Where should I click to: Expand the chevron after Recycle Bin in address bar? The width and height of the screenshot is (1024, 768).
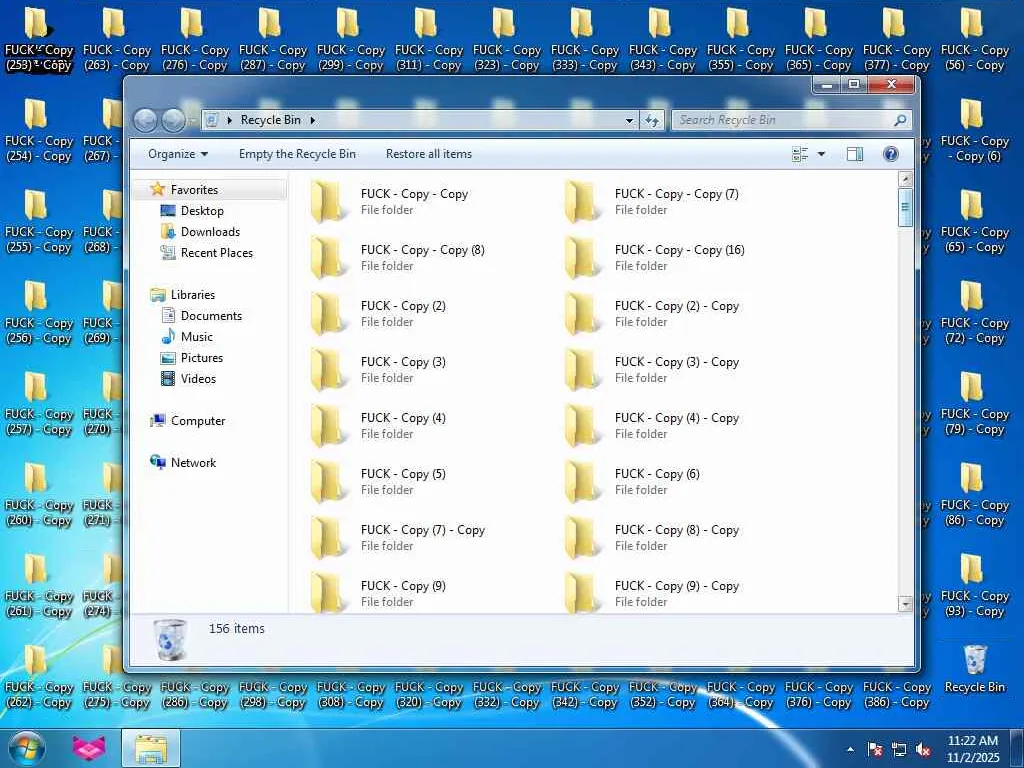coord(313,120)
